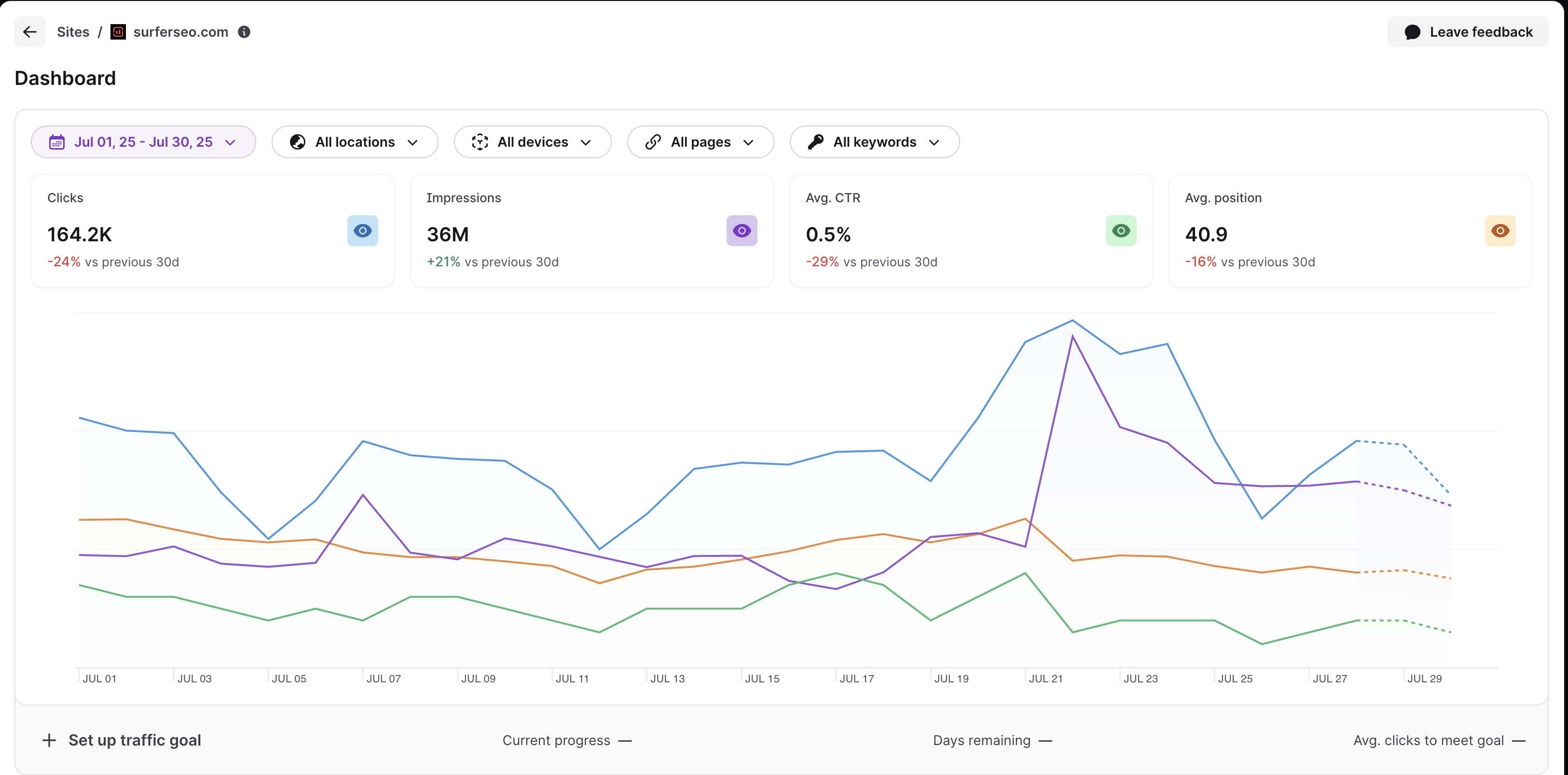Click the back arrow button
Image resolution: width=1568 pixels, height=775 pixels.
point(30,32)
